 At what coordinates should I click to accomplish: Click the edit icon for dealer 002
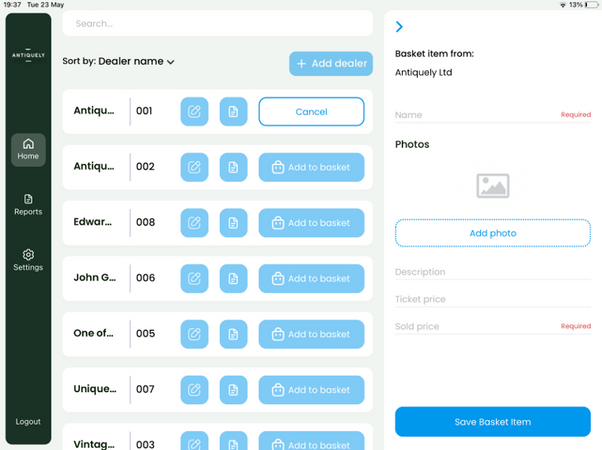click(194, 167)
